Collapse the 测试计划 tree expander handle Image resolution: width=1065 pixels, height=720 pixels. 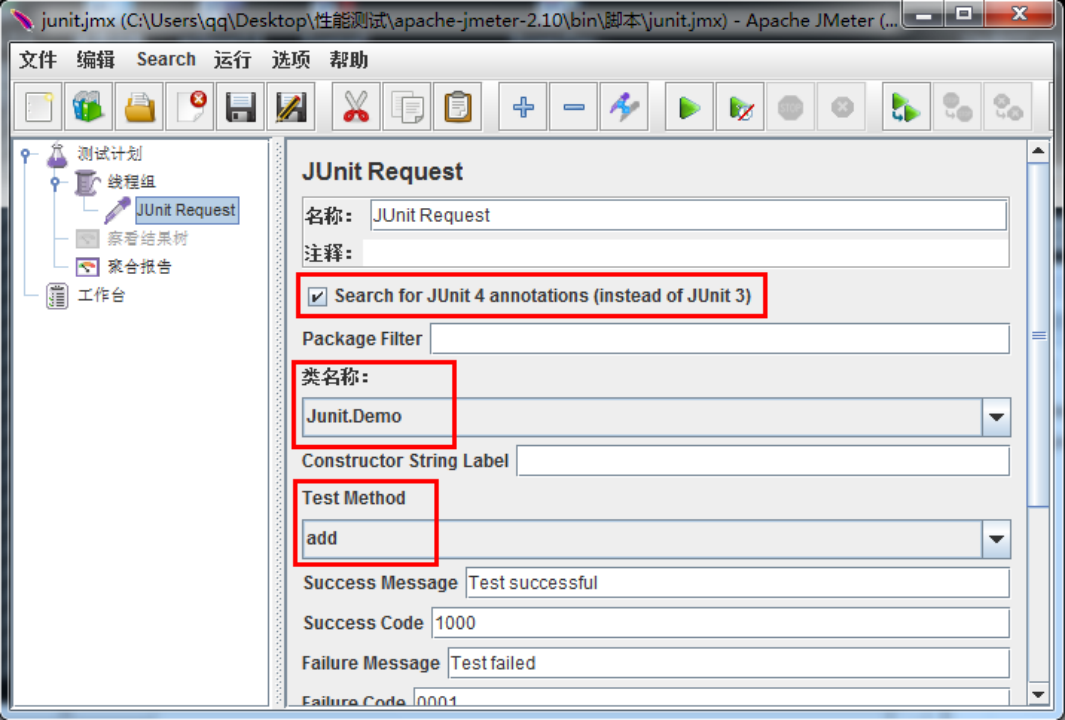[26, 154]
